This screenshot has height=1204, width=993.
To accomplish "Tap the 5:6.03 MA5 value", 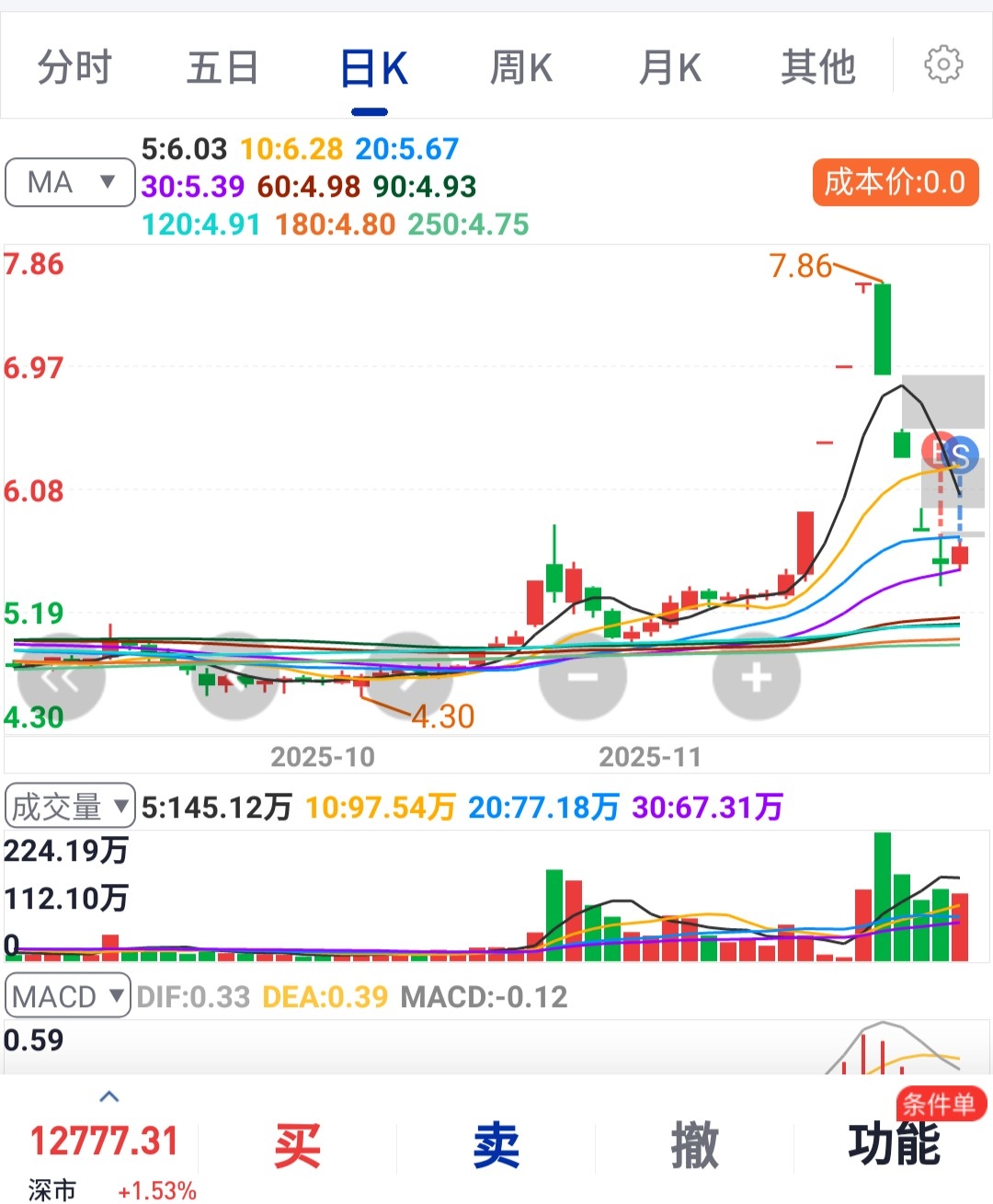I will (x=184, y=149).
